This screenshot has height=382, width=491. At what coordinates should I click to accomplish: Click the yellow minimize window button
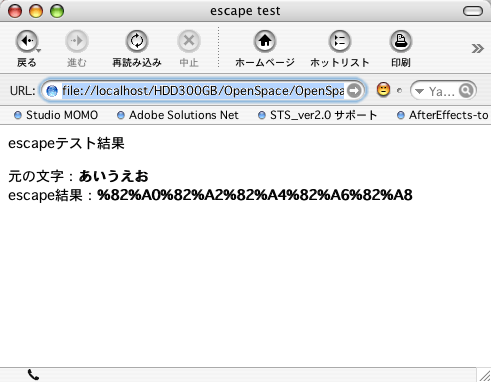(36, 11)
